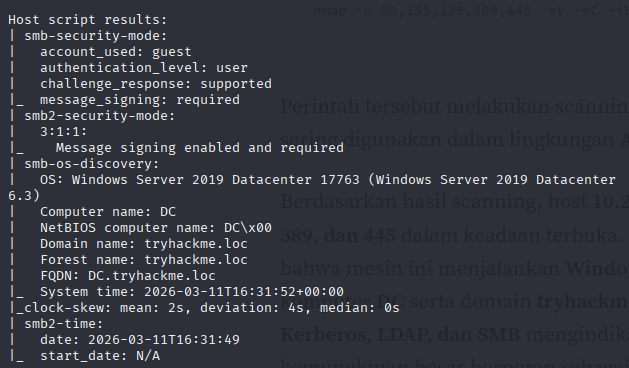Image resolution: width=629 pixels, height=368 pixels.
Task: Select the "System time: 2026-03-11T16:31:52+00:00" line
Action: click(x=192, y=292)
